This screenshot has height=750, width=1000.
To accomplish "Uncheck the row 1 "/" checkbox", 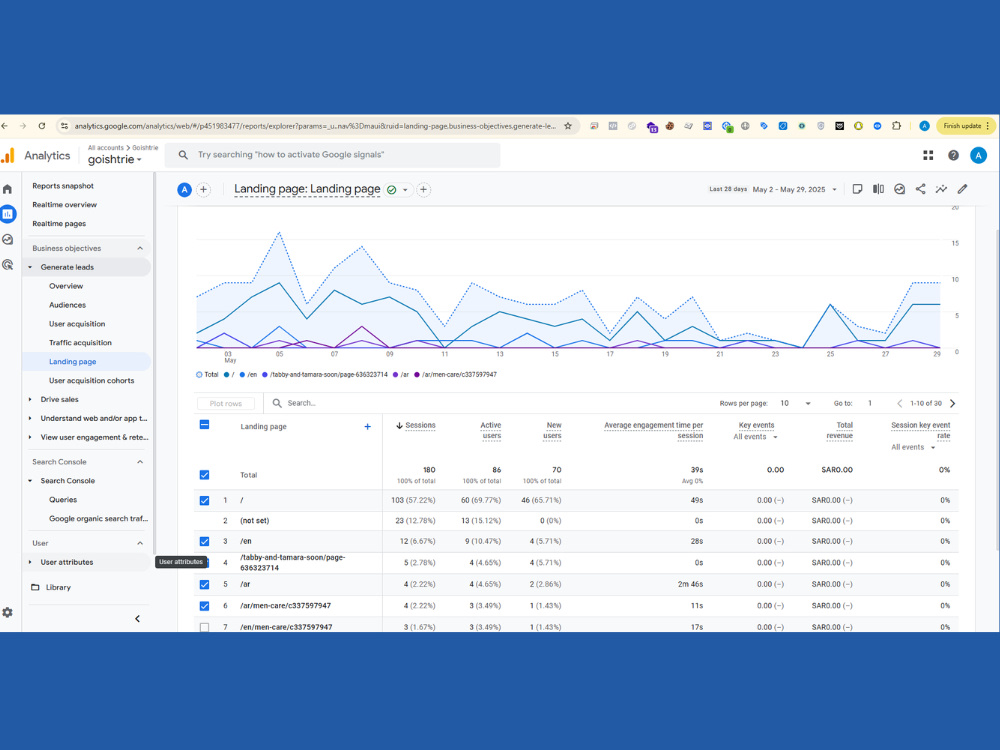I will (x=204, y=501).
